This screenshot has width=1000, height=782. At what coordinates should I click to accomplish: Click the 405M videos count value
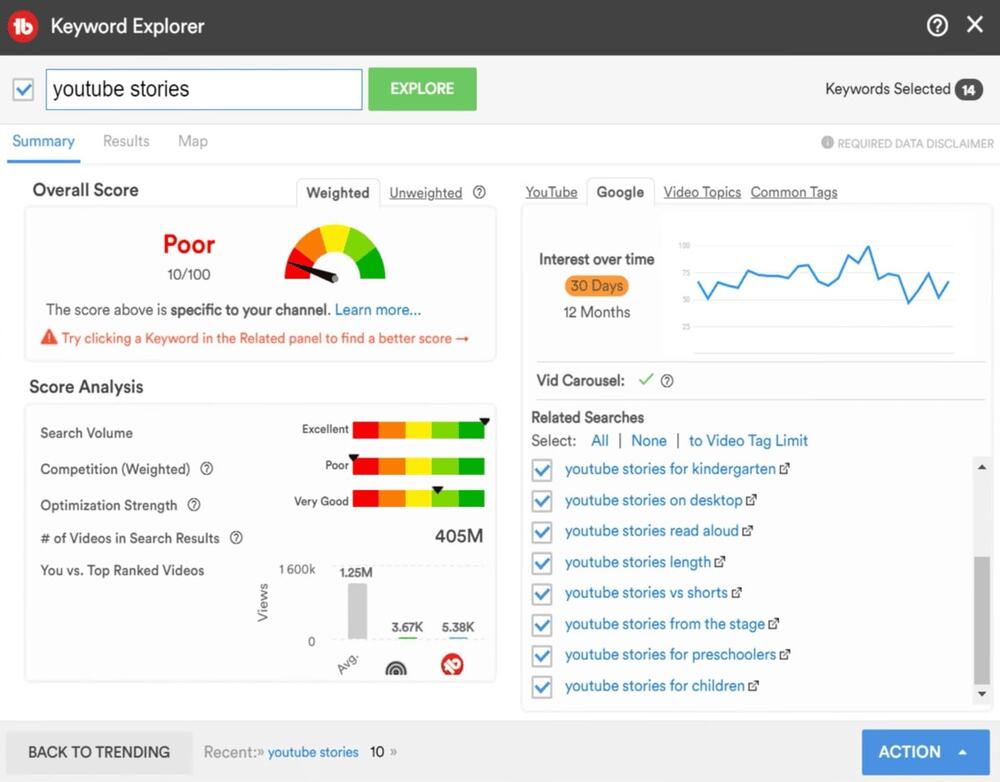459,536
